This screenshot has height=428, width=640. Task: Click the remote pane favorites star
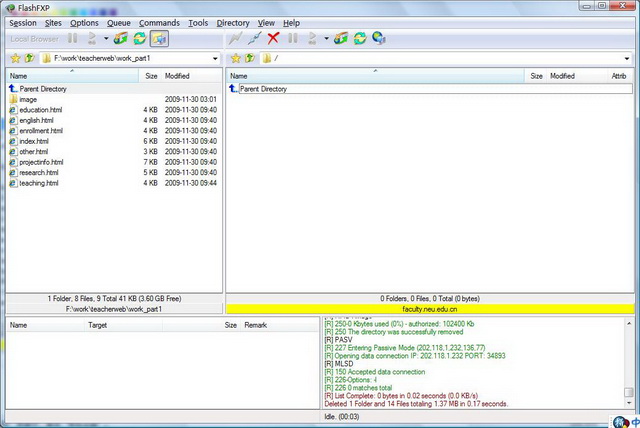[236, 58]
